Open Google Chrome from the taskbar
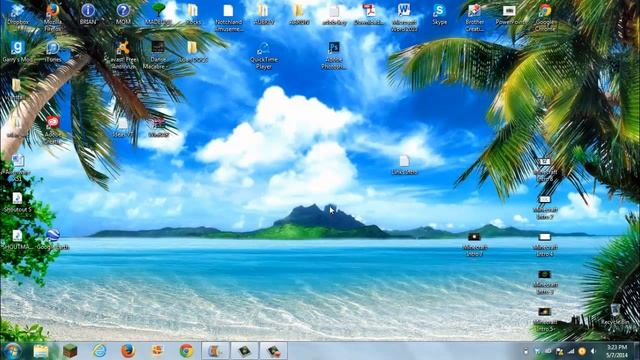The image size is (640, 360). pos(186,351)
